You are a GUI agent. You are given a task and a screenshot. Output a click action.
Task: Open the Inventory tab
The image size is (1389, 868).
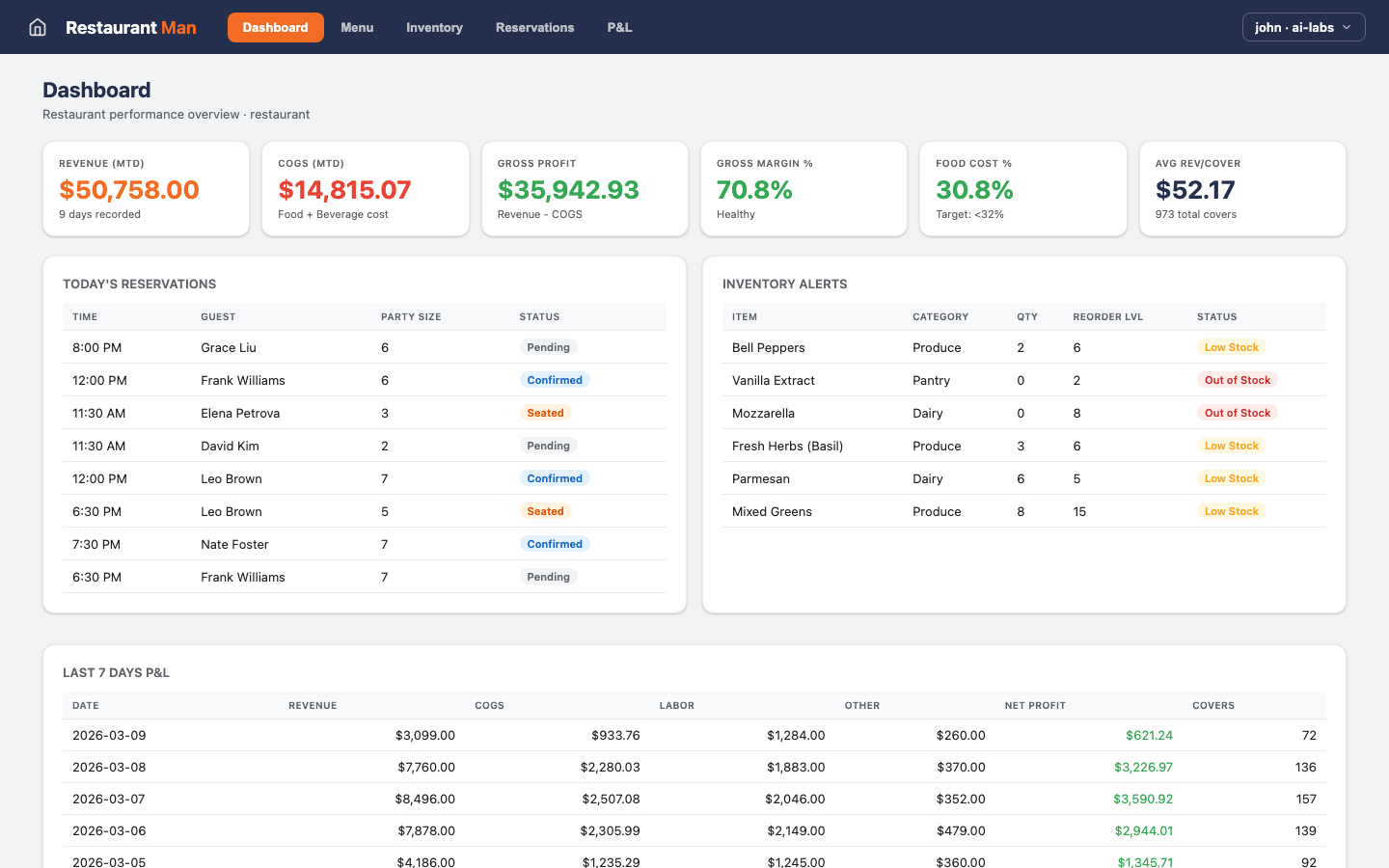[434, 27]
